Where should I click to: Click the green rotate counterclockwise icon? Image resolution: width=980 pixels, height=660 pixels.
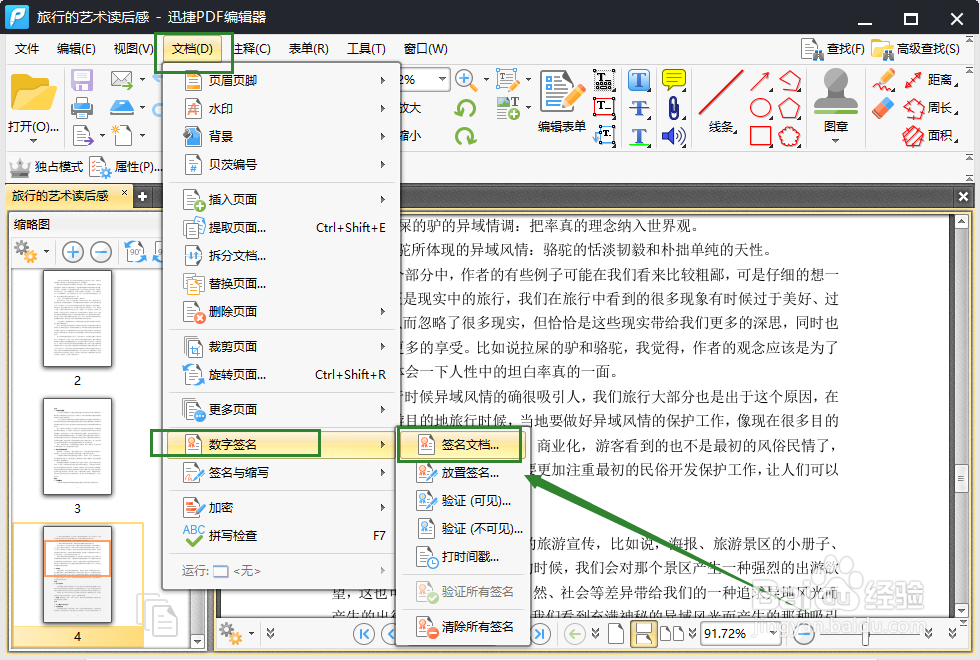point(465,108)
